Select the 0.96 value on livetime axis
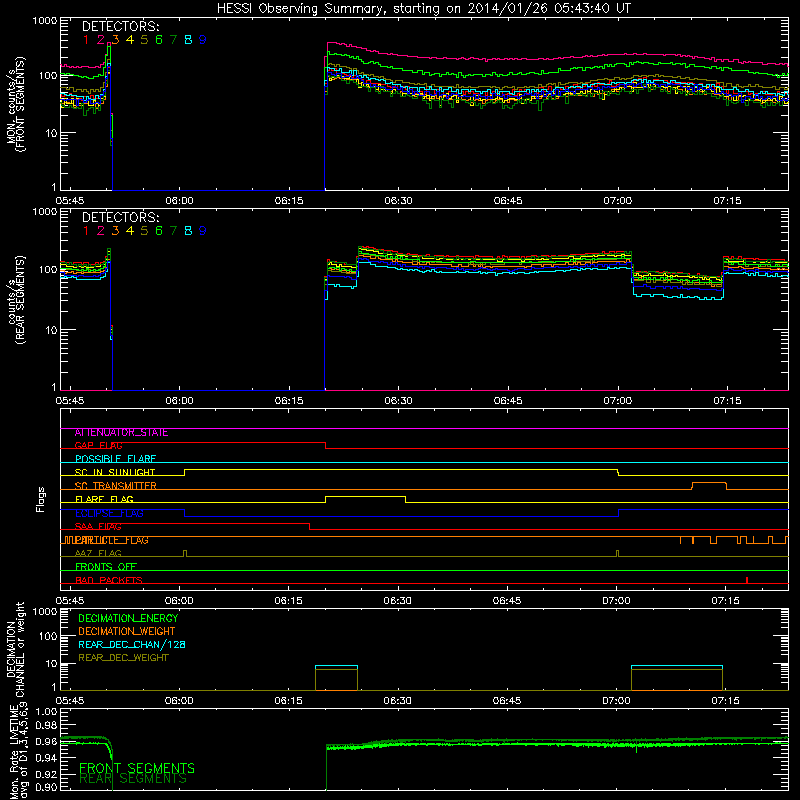The width and height of the screenshot is (800, 800). pyautogui.click(x=46, y=741)
